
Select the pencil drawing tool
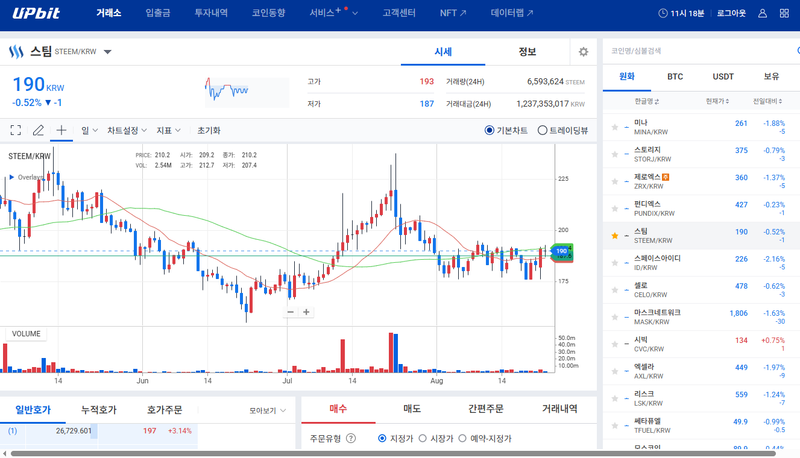tap(38, 130)
